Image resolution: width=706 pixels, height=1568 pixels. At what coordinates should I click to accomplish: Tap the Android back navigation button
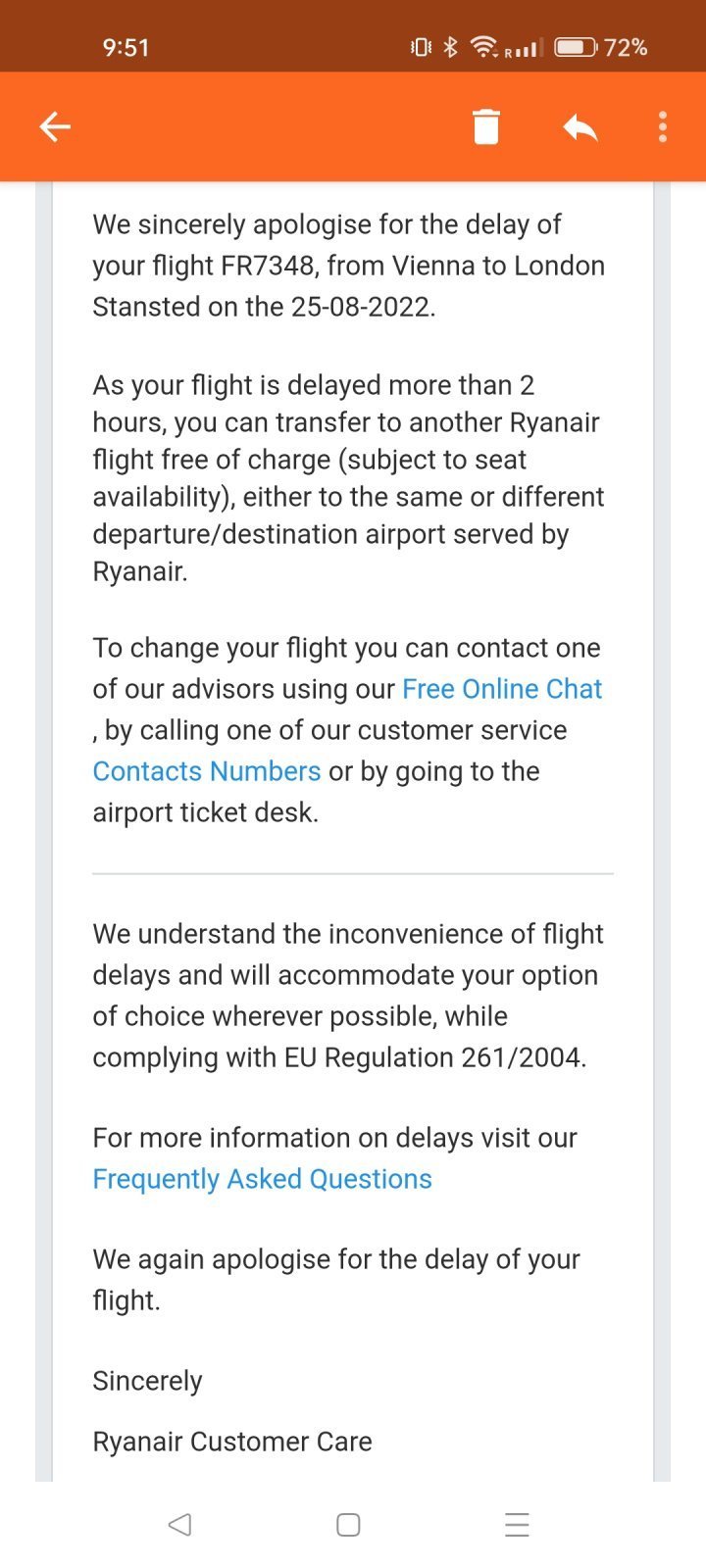[x=179, y=1524]
